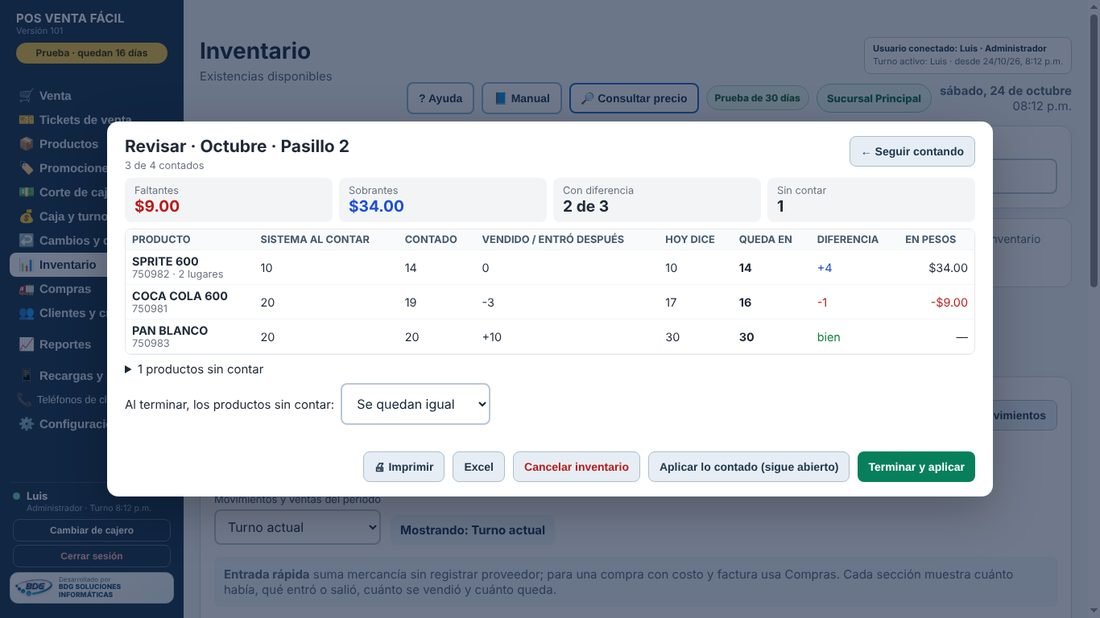Image resolution: width=1100 pixels, height=618 pixels.
Task: Click the 'bien' status for PAN BLANCO
Action: [829, 337]
